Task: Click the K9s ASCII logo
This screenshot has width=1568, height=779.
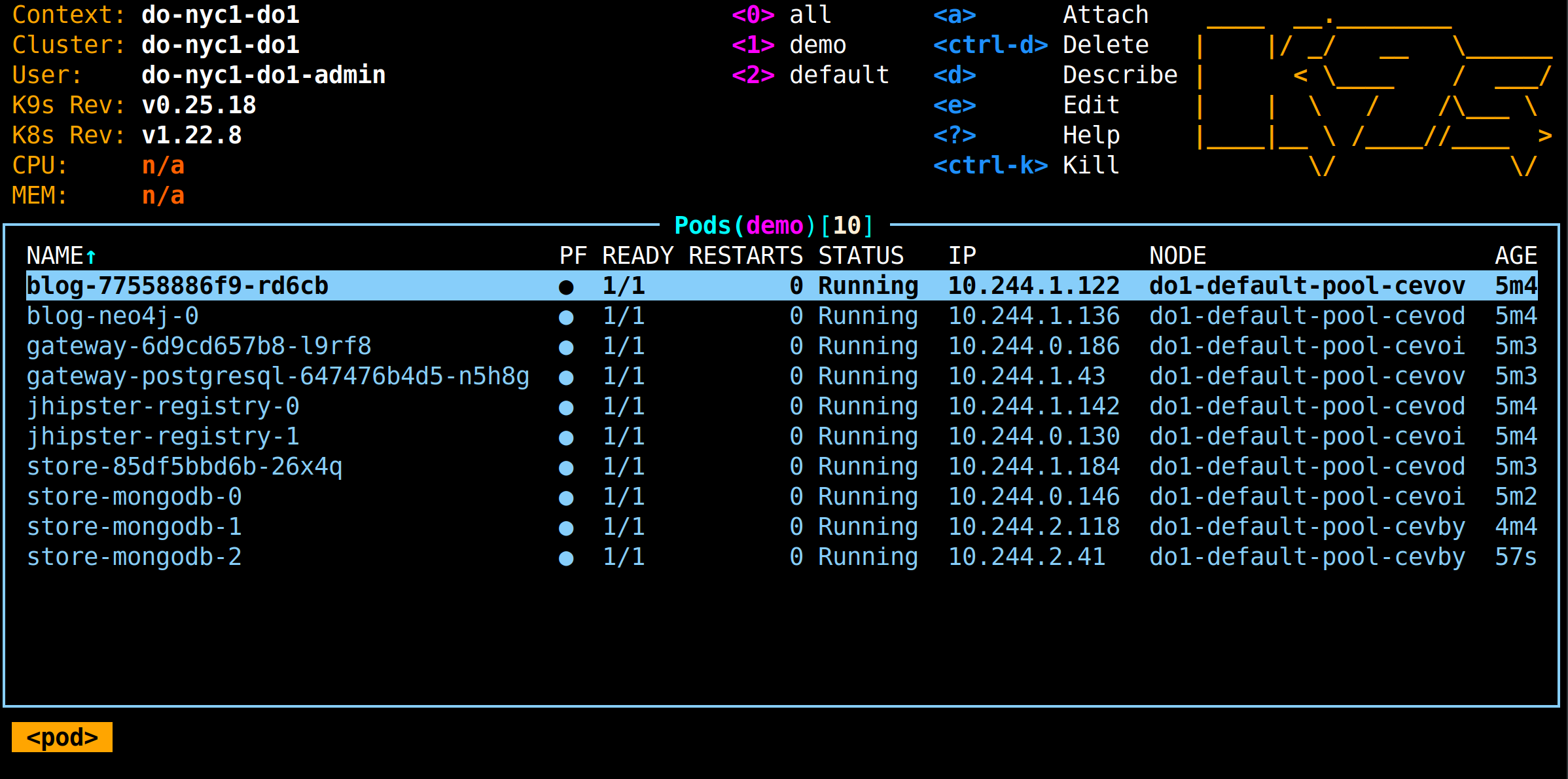Action: (x=1374, y=92)
